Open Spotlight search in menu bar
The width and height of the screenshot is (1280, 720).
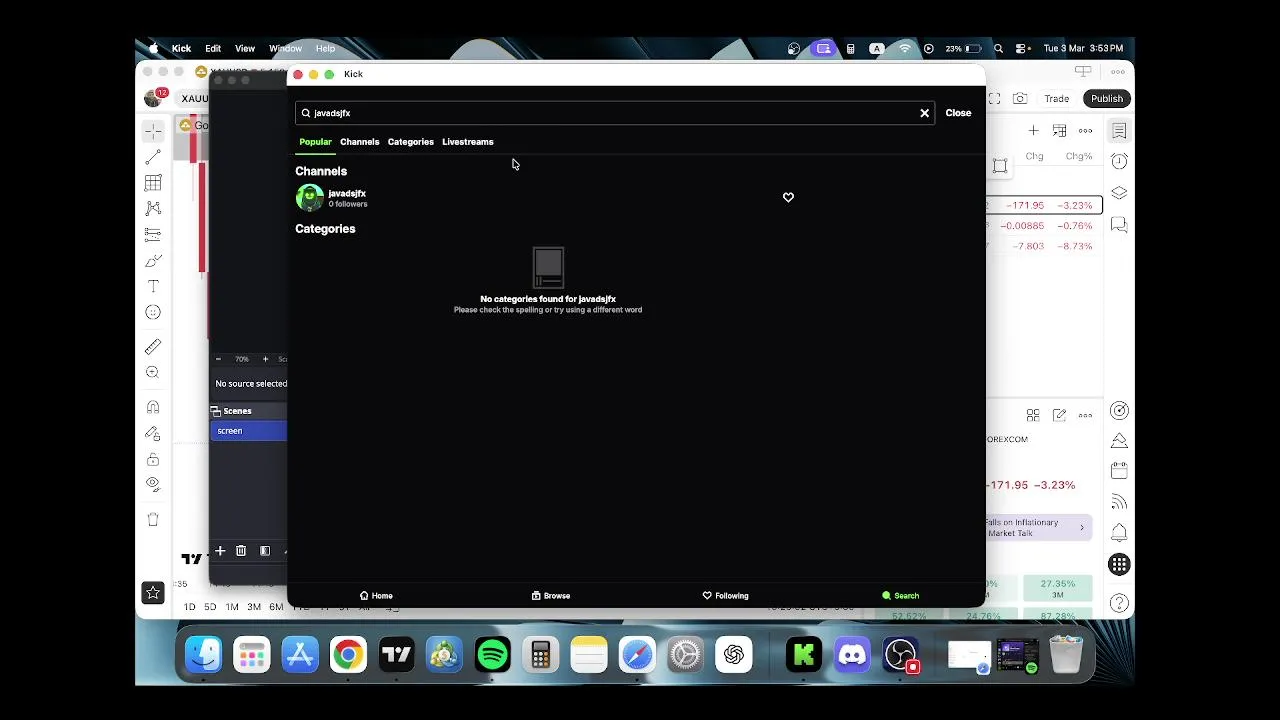tap(998, 48)
